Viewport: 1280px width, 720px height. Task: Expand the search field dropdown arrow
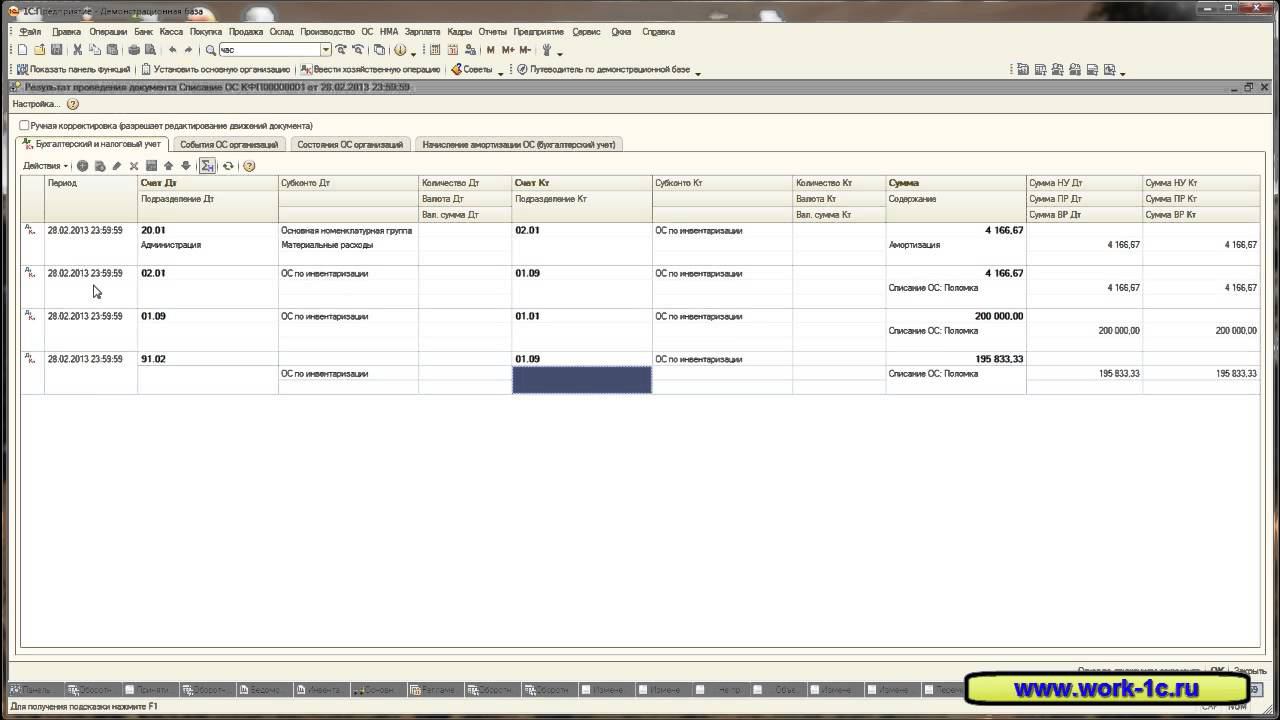tap(326, 50)
